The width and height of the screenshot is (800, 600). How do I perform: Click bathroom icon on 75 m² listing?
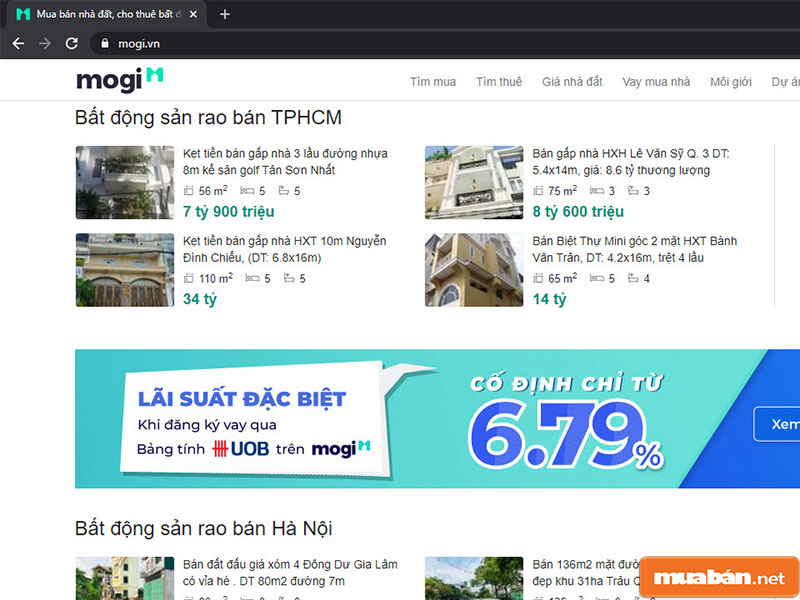point(633,191)
